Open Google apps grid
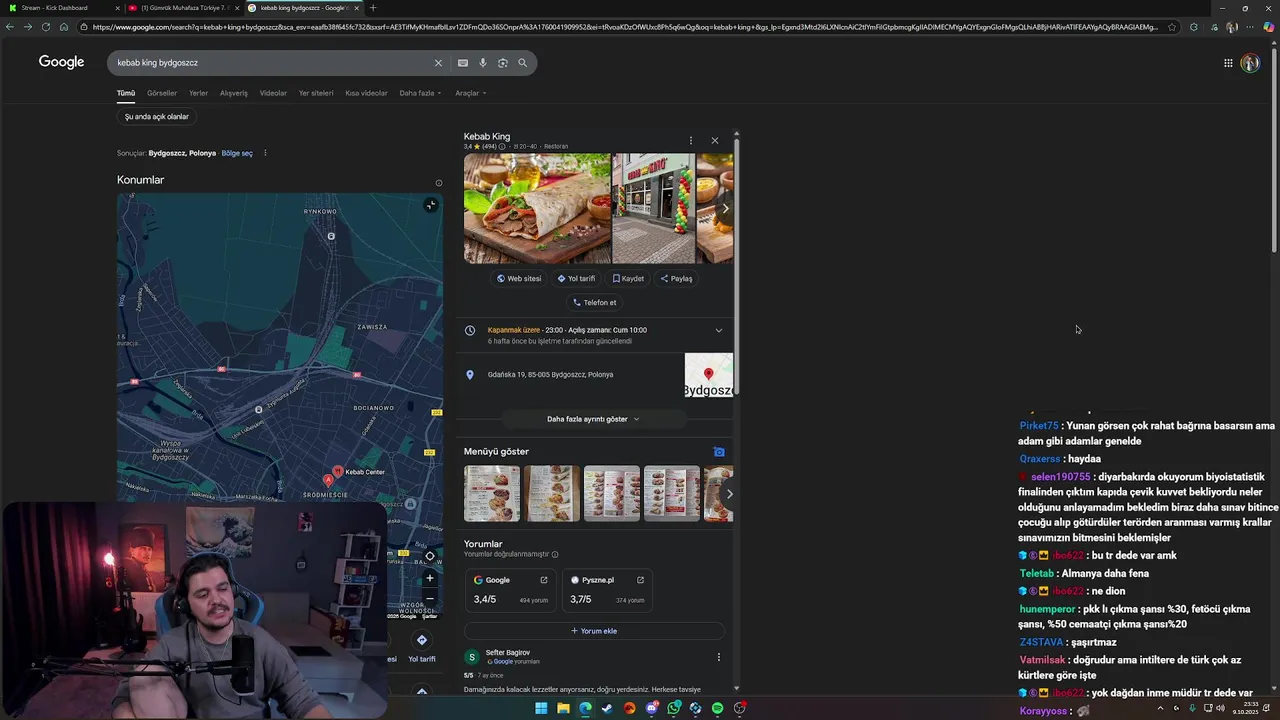This screenshot has height=720, width=1280. point(1228,63)
